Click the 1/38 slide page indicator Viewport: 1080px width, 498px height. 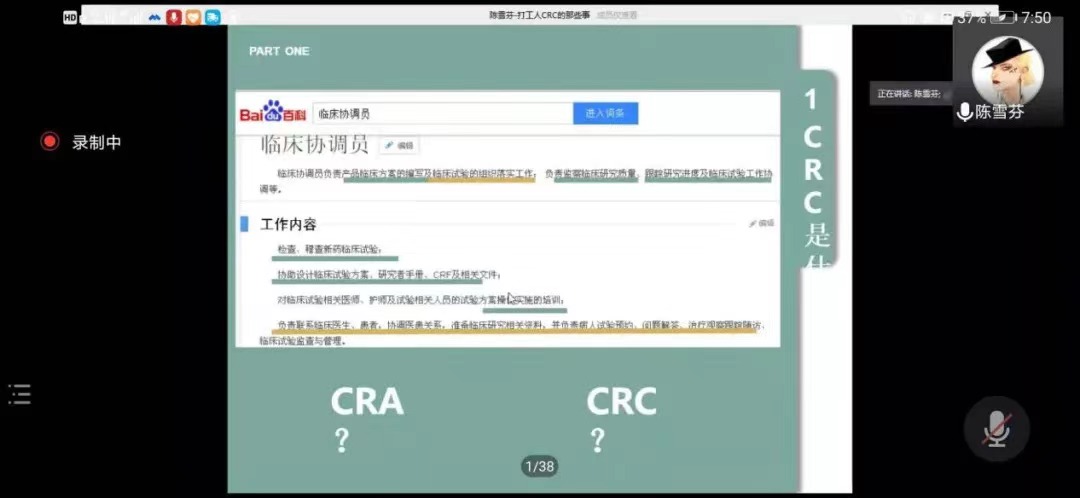(539, 466)
